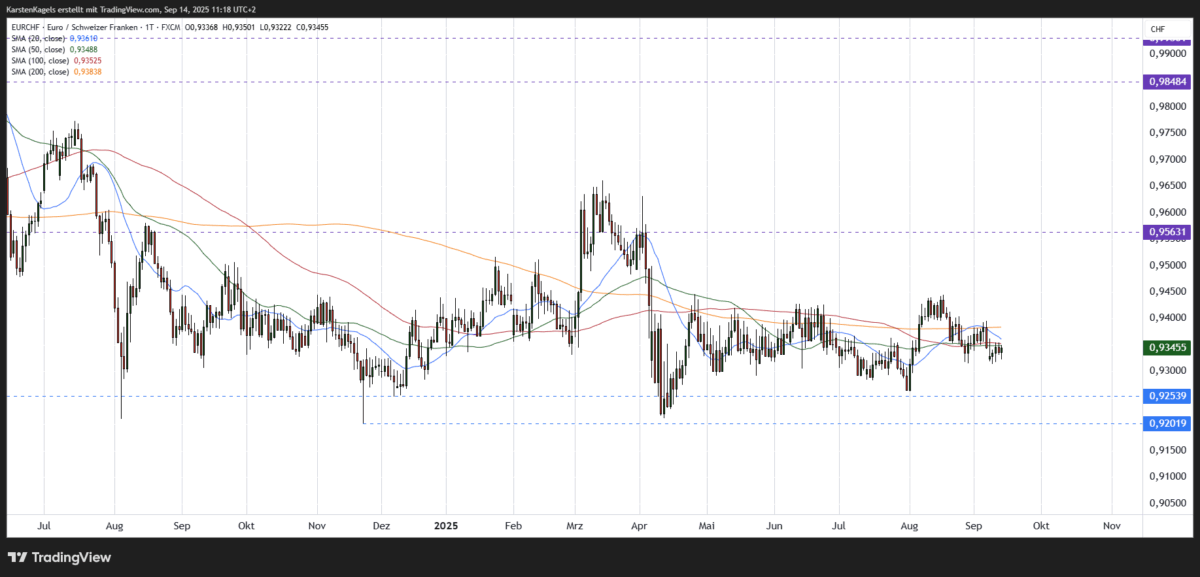Viewport: 1200px width, 577px height.
Task: Click the purple level marker 0,95631
Action: pyautogui.click(x=1166, y=232)
